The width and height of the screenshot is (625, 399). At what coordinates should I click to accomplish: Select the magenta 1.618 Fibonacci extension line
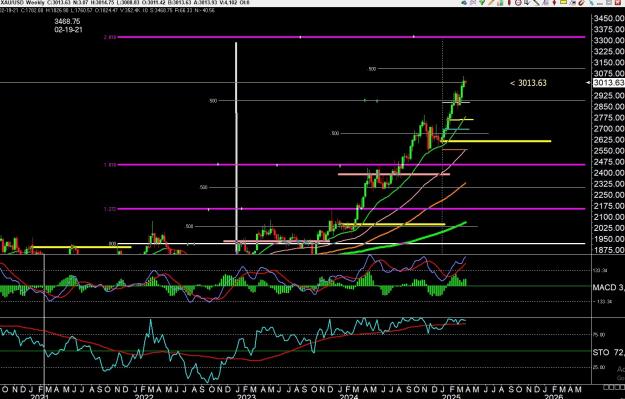[351, 165]
